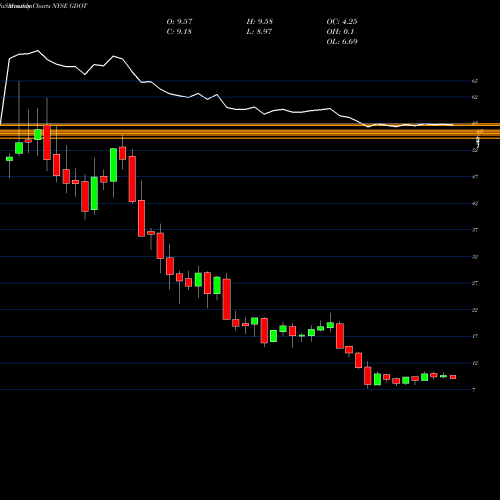Click the 65 price axis label
The width and height of the screenshot is (500, 500).
(475, 81)
